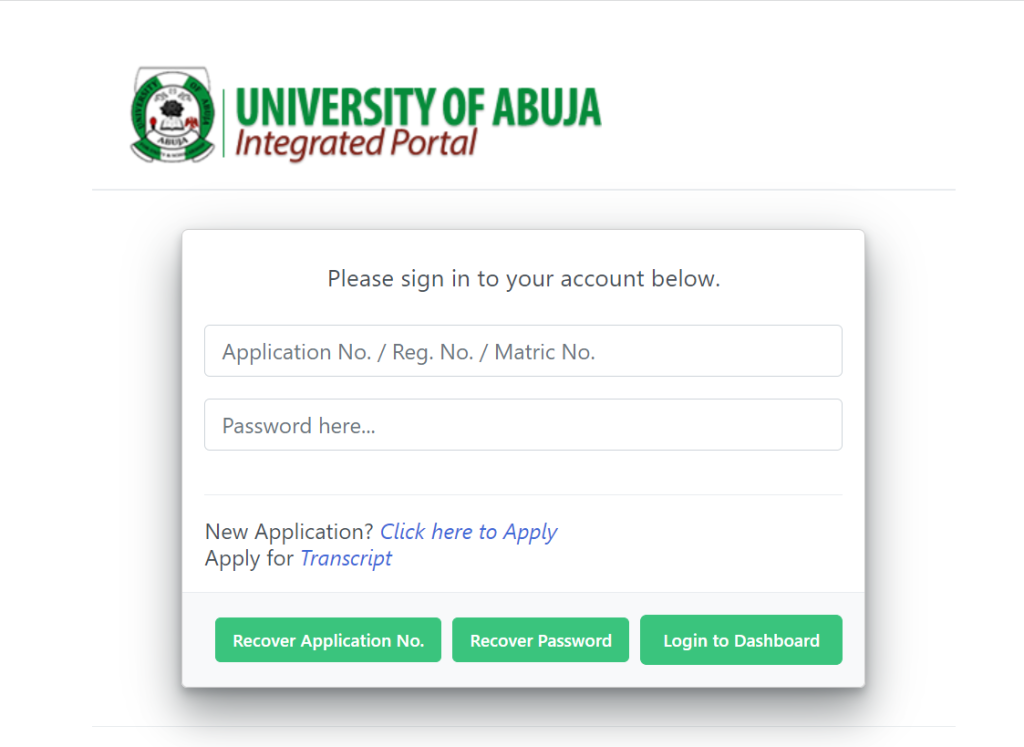Click the word "Matric No." placeholder text
This screenshot has width=1024, height=747.
(x=545, y=352)
